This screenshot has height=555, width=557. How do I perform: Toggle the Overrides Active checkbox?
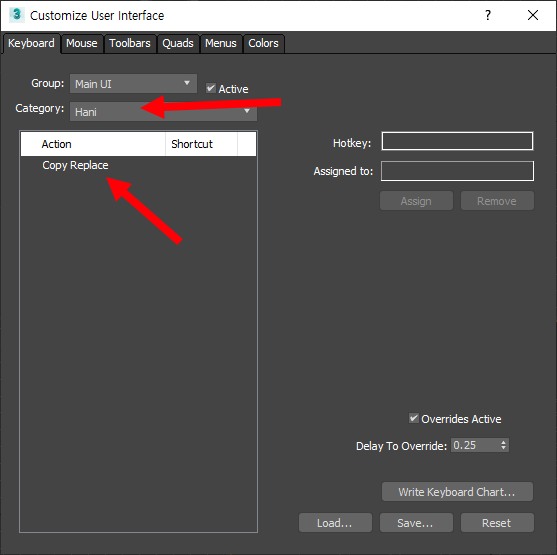pos(413,418)
